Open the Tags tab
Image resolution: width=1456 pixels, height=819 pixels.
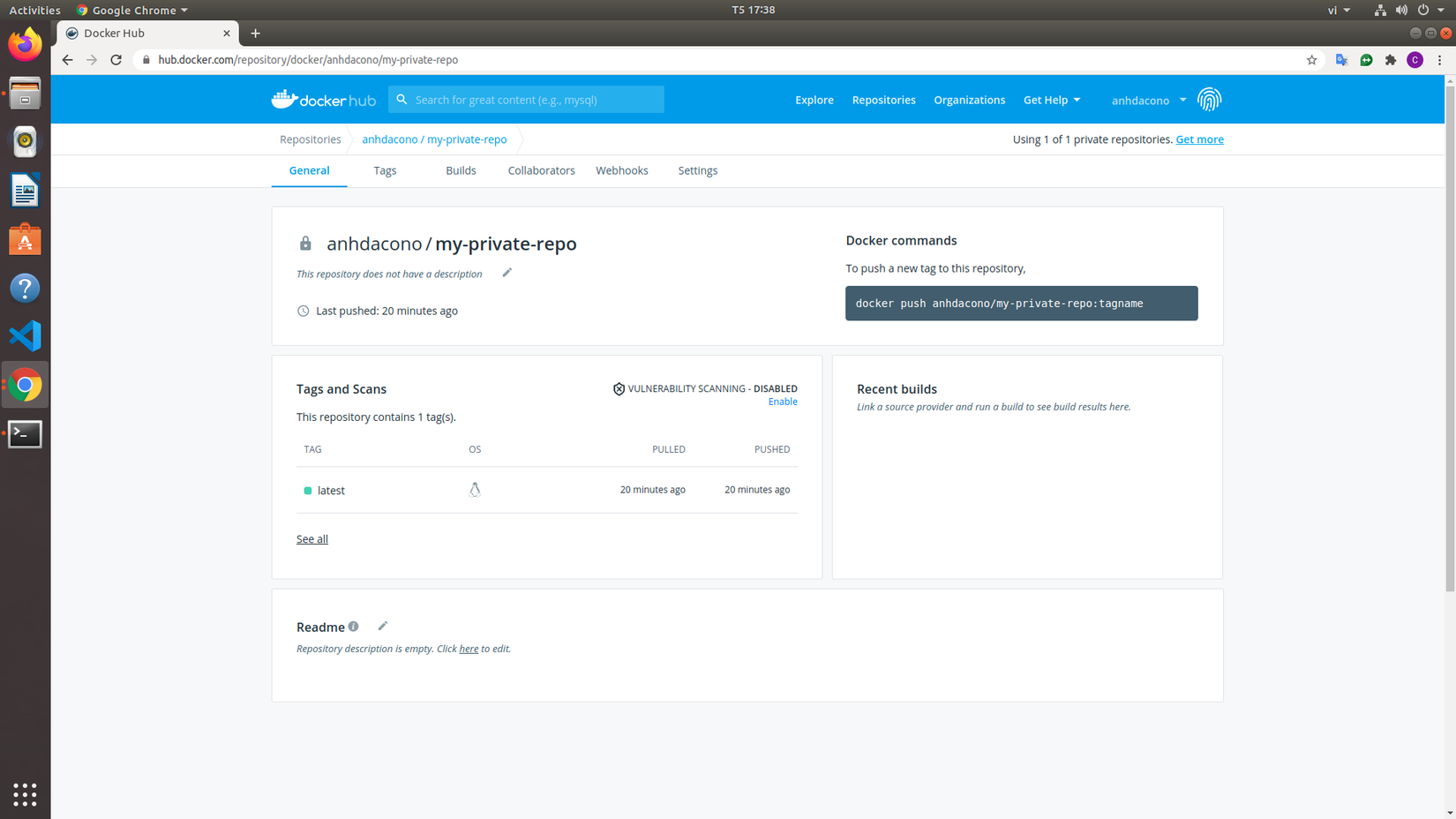(x=385, y=170)
